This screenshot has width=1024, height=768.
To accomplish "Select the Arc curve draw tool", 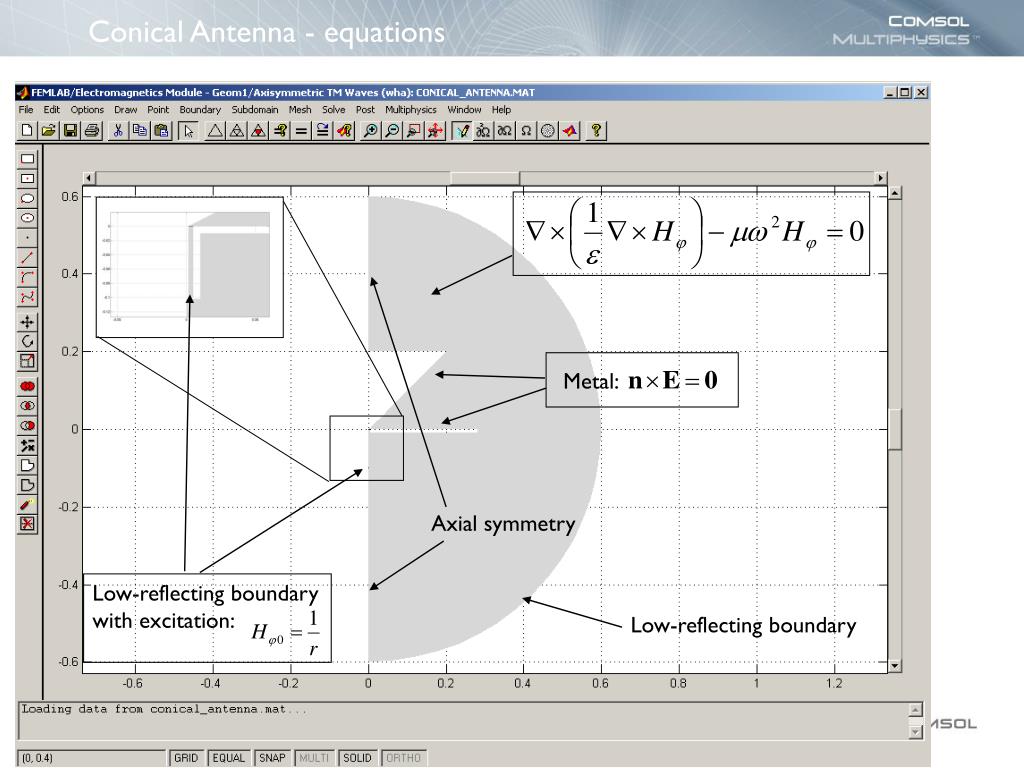I will tap(27, 278).
